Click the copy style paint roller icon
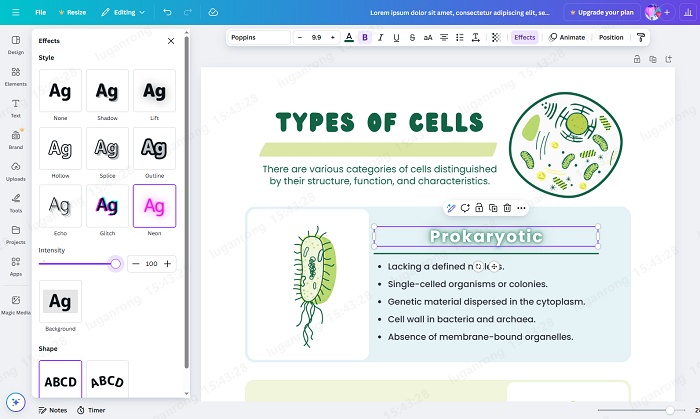Screen dimensions: 700x419 tap(640, 37)
